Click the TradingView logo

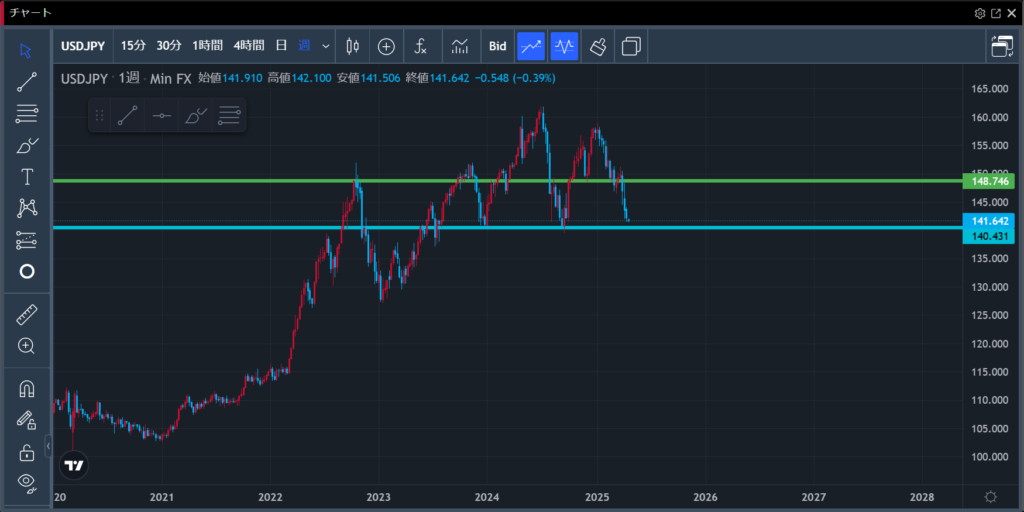click(74, 466)
